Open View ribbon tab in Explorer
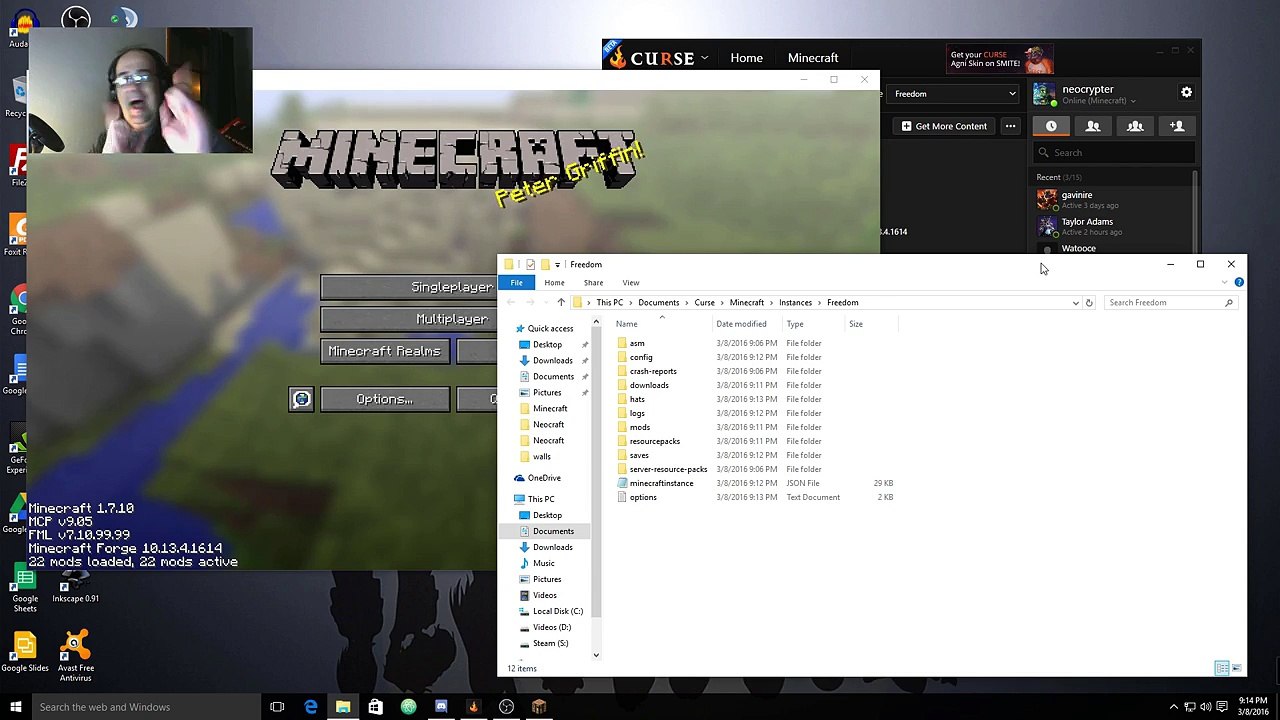This screenshot has width=1280, height=720. [631, 283]
